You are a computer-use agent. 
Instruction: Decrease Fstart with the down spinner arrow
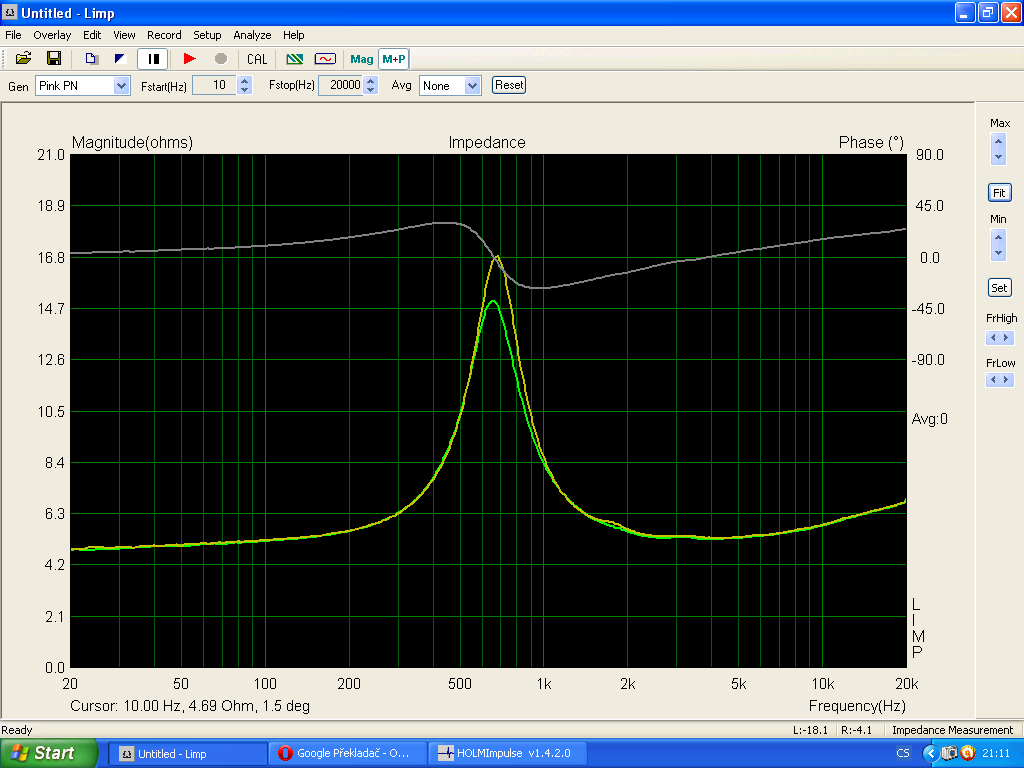244,90
